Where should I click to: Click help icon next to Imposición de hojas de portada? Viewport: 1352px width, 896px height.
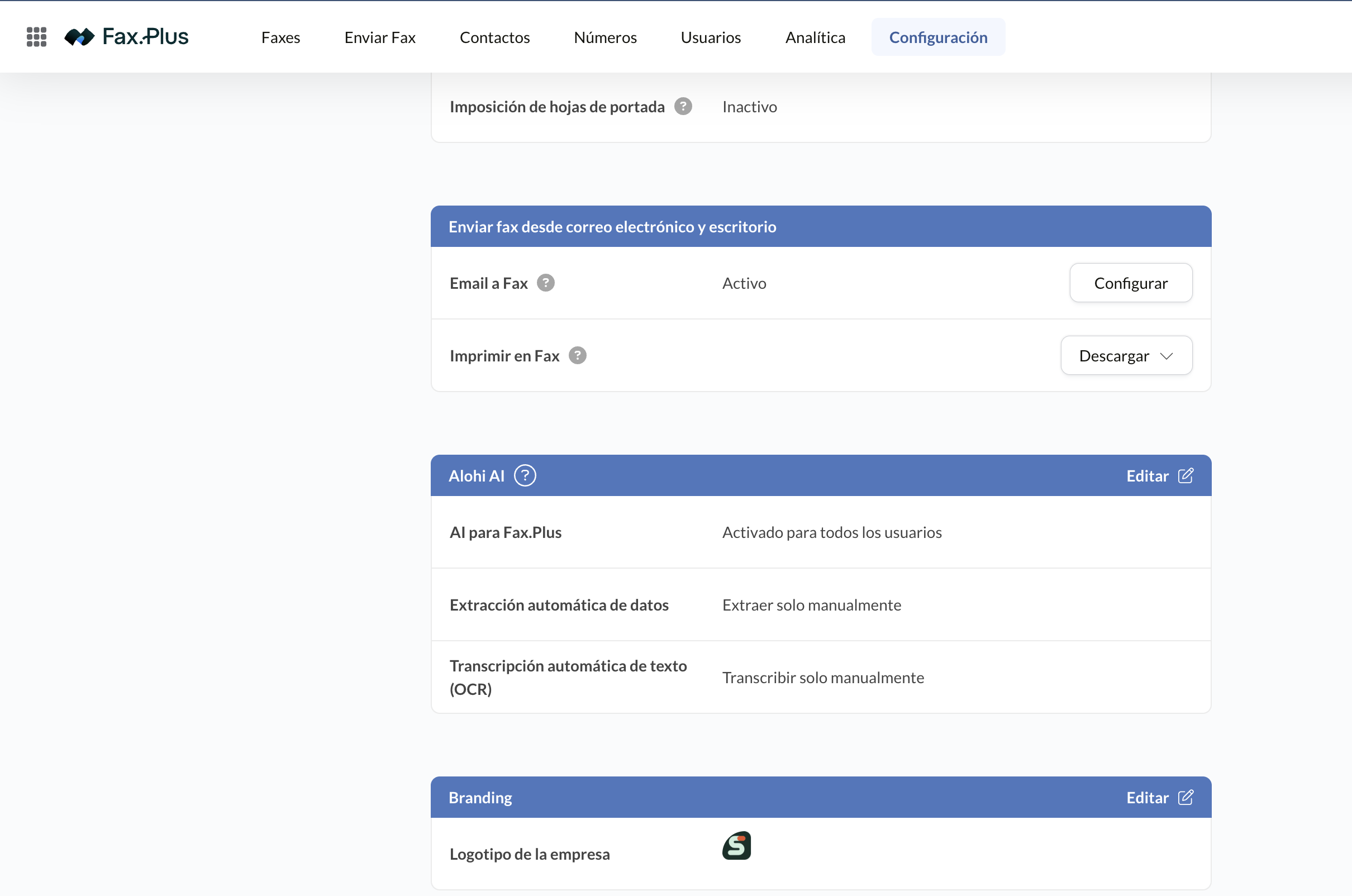(x=683, y=107)
